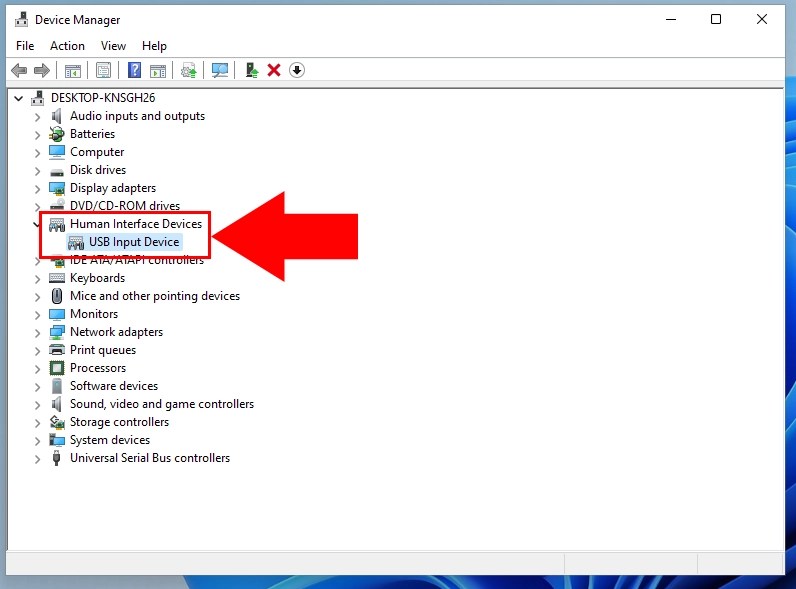Click the Mice and other pointing devices icon
Viewport: 796px width, 589px height.
coord(57,296)
